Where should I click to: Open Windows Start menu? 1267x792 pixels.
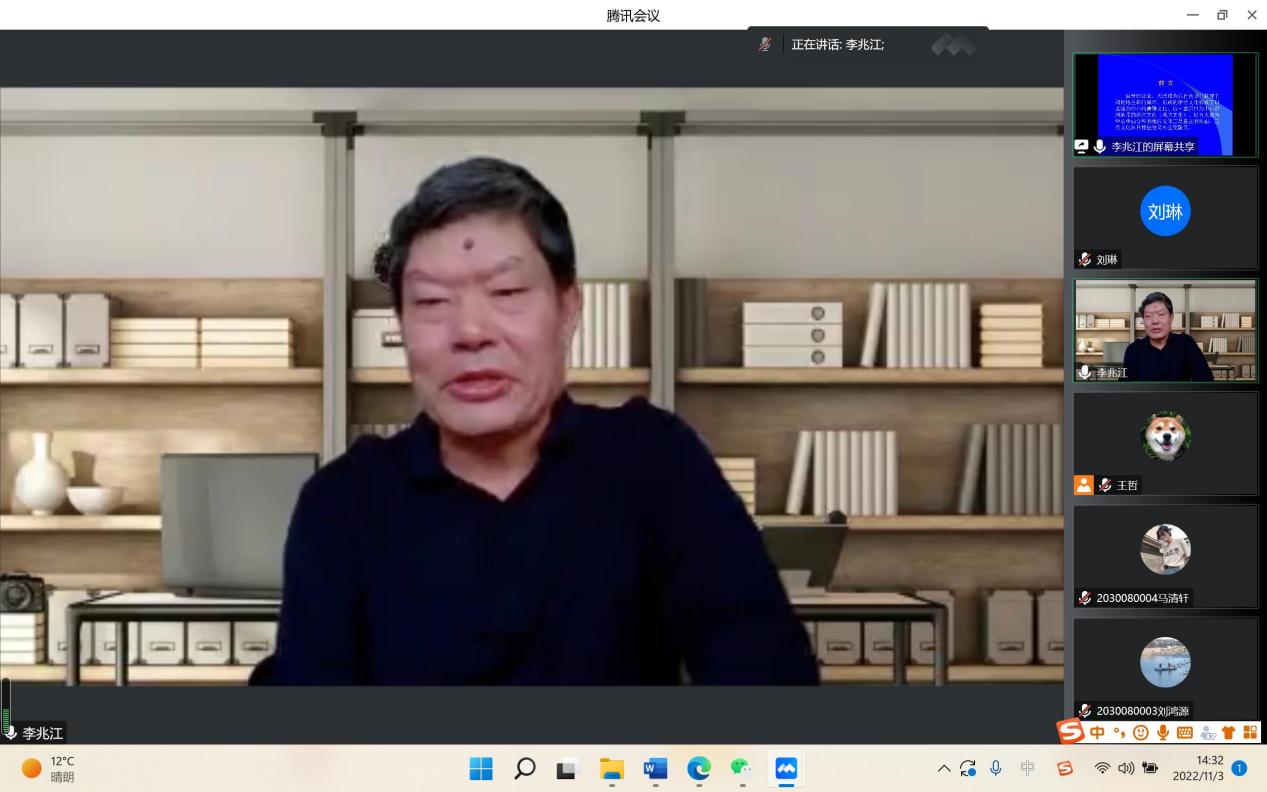pos(481,768)
